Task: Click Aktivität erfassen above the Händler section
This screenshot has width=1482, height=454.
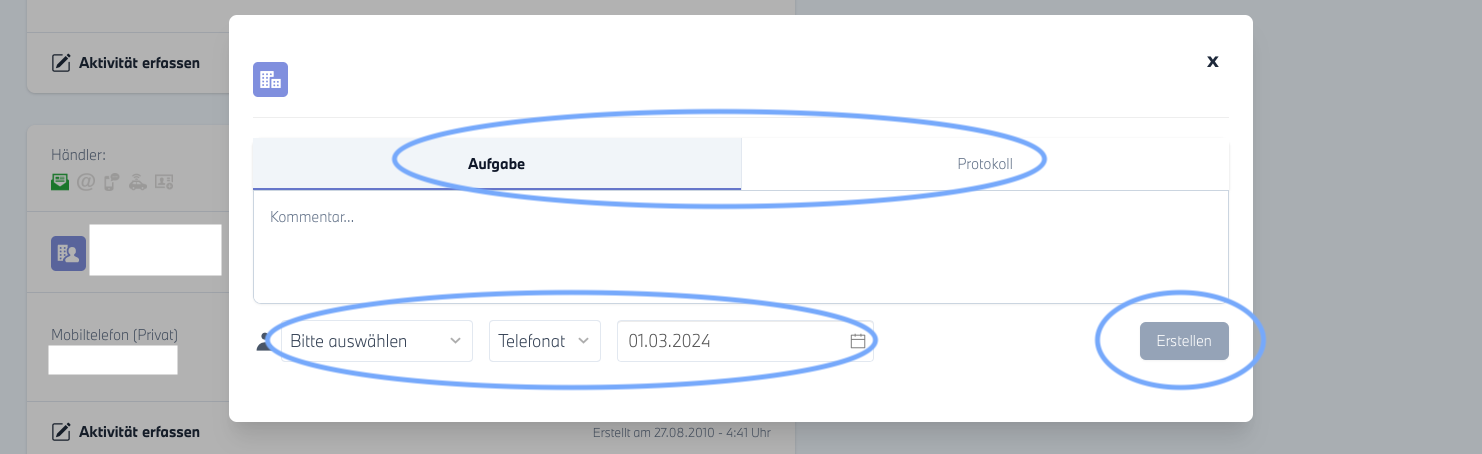Action: point(139,63)
